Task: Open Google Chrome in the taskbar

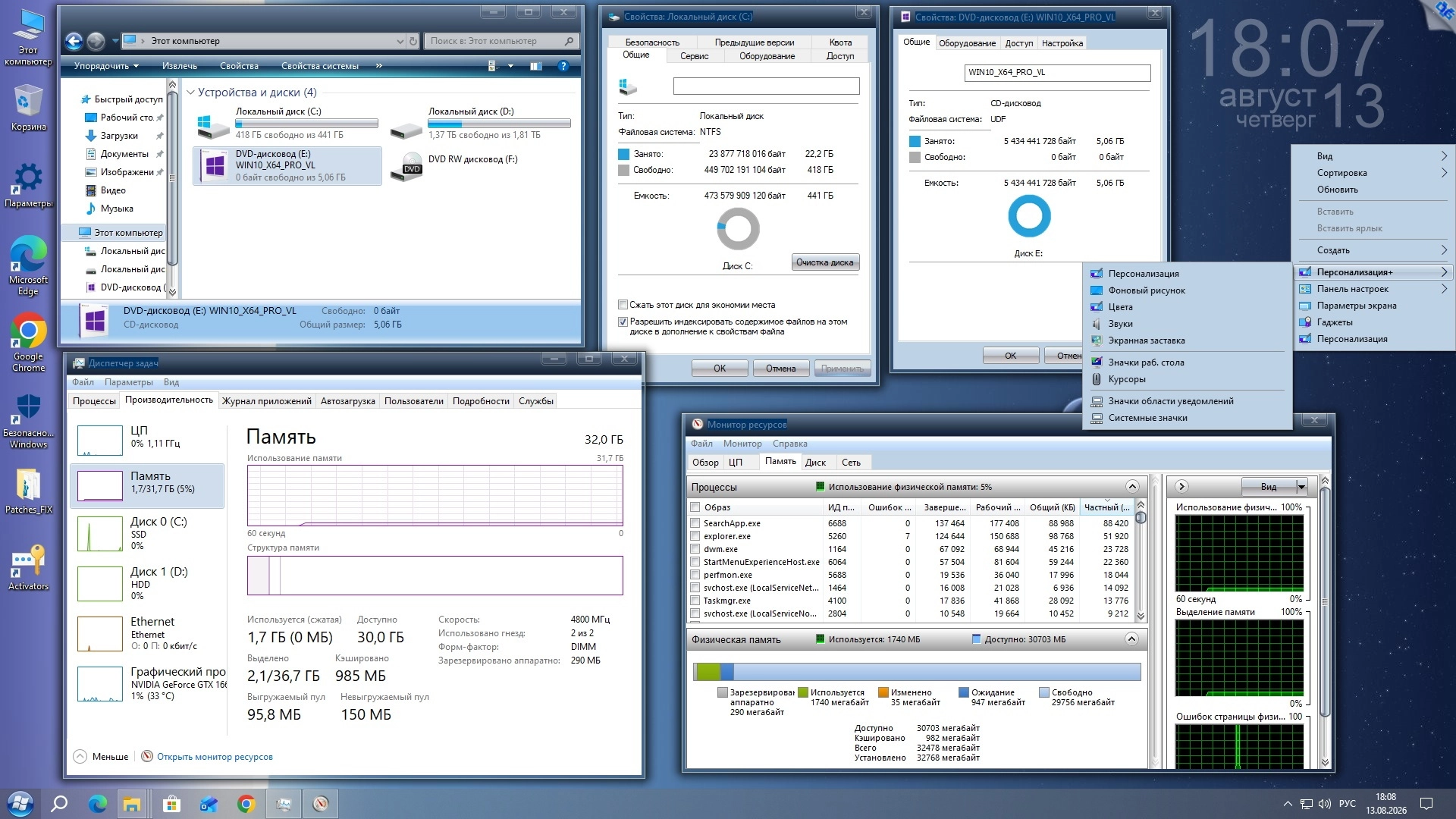Action: (246, 803)
